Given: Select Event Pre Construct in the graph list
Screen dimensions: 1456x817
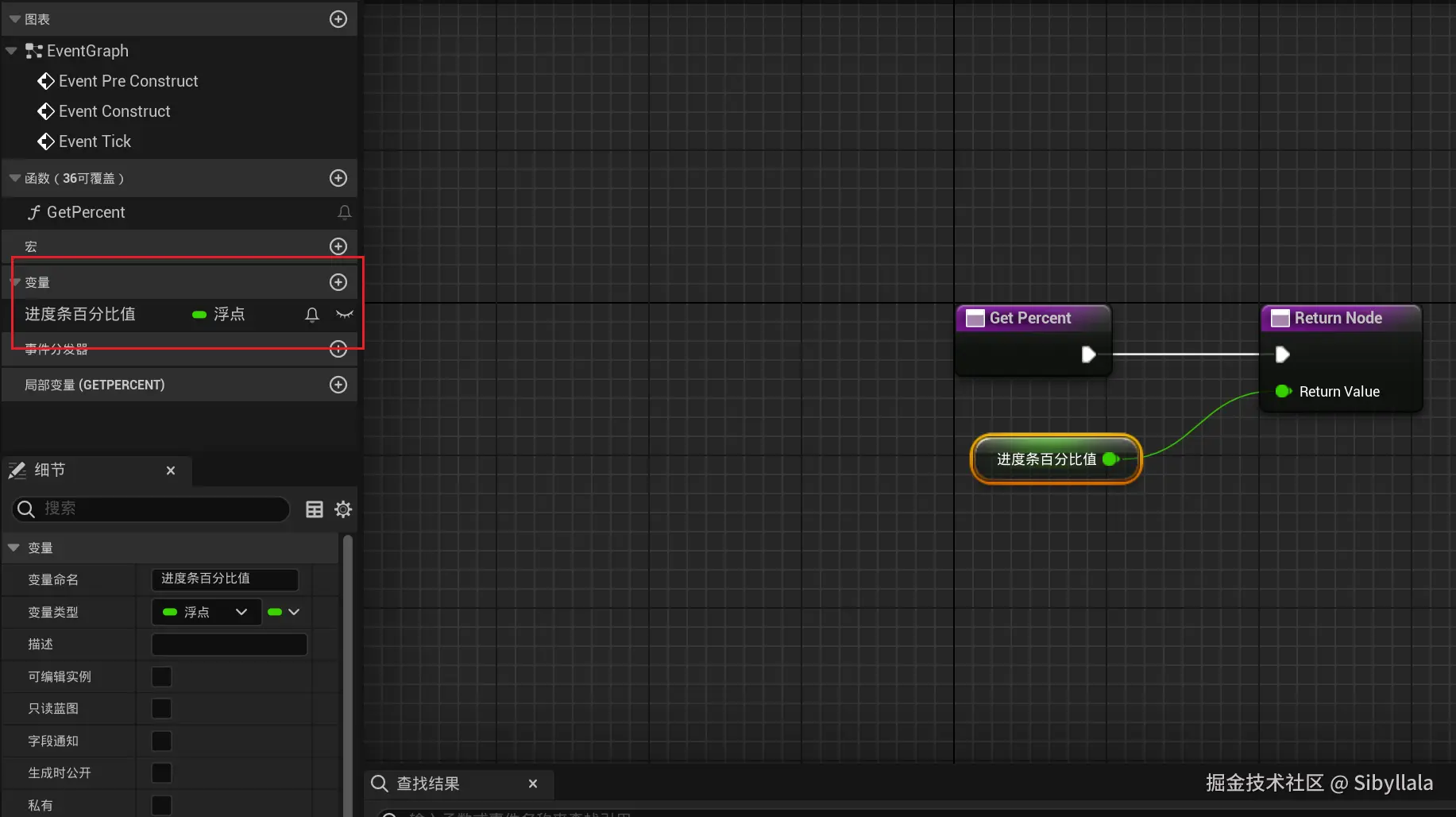Looking at the screenshot, I should 129,81.
